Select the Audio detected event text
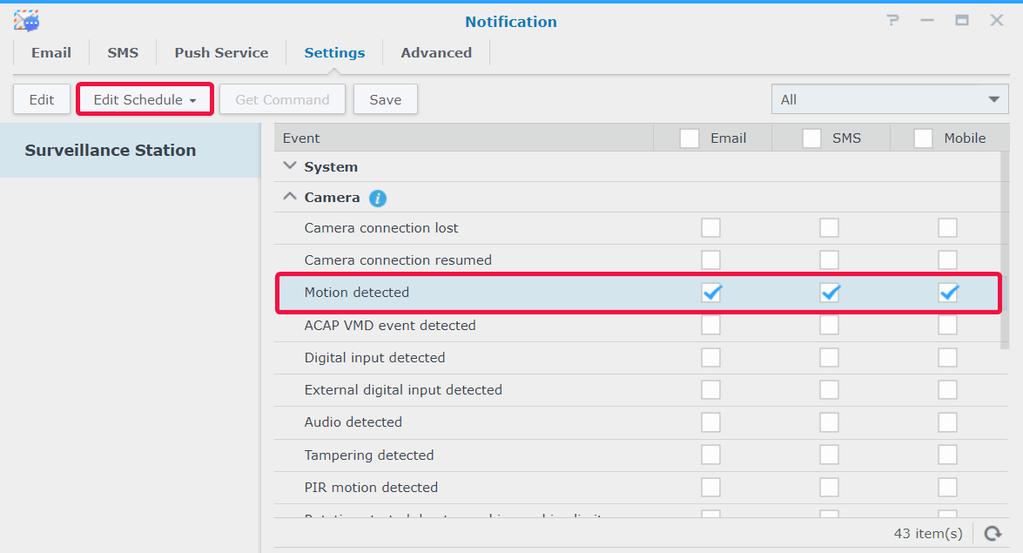This screenshot has height=553, width=1023. pyautogui.click(x=353, y=422)
